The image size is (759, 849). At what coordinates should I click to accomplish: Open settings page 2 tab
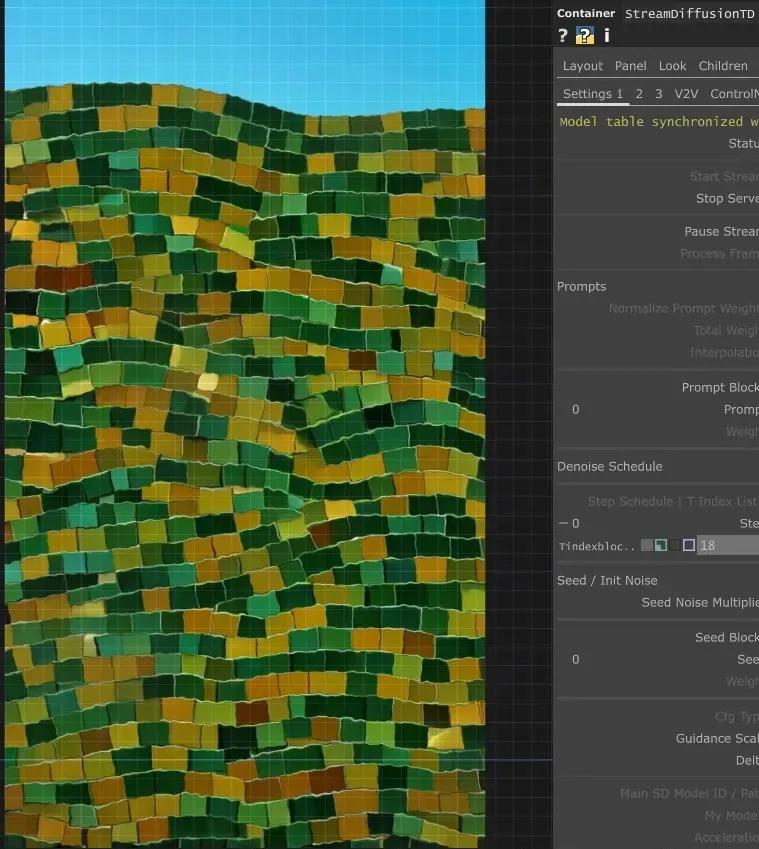pyautogui.click(x=639, y=94)
